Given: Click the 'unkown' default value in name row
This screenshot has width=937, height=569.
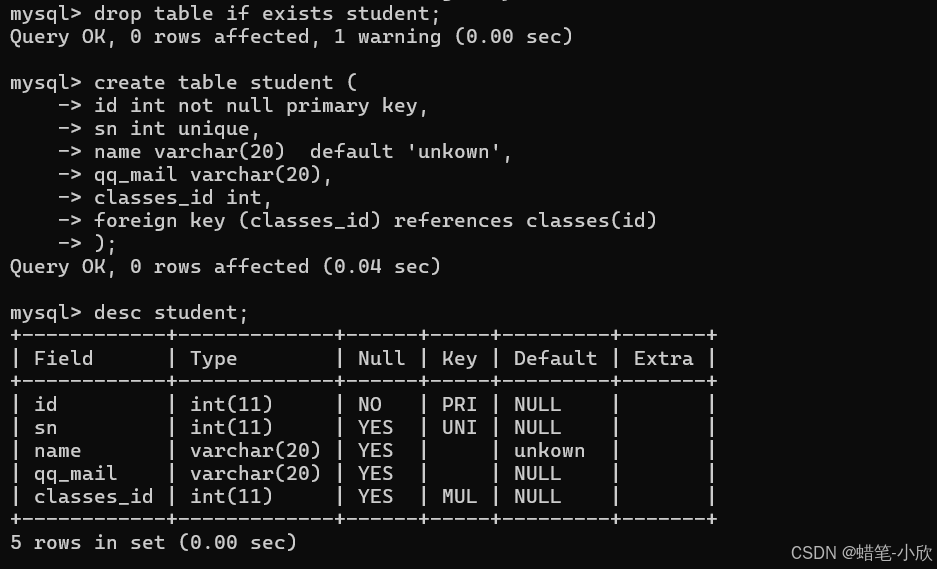Looking at the screenshot, I should coord(549,451).
